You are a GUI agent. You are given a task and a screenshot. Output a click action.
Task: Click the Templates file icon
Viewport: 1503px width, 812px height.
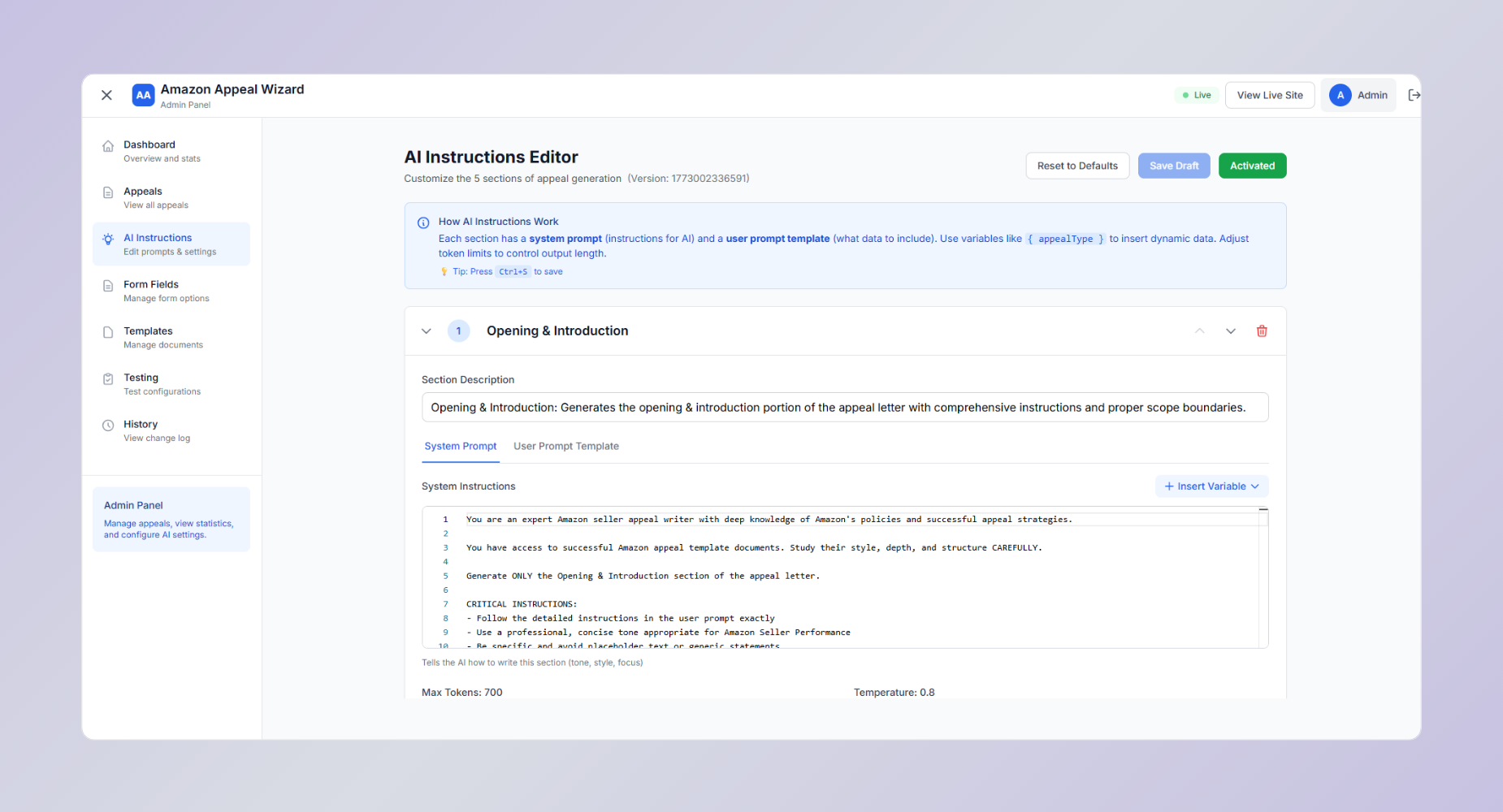coord(108,332)
